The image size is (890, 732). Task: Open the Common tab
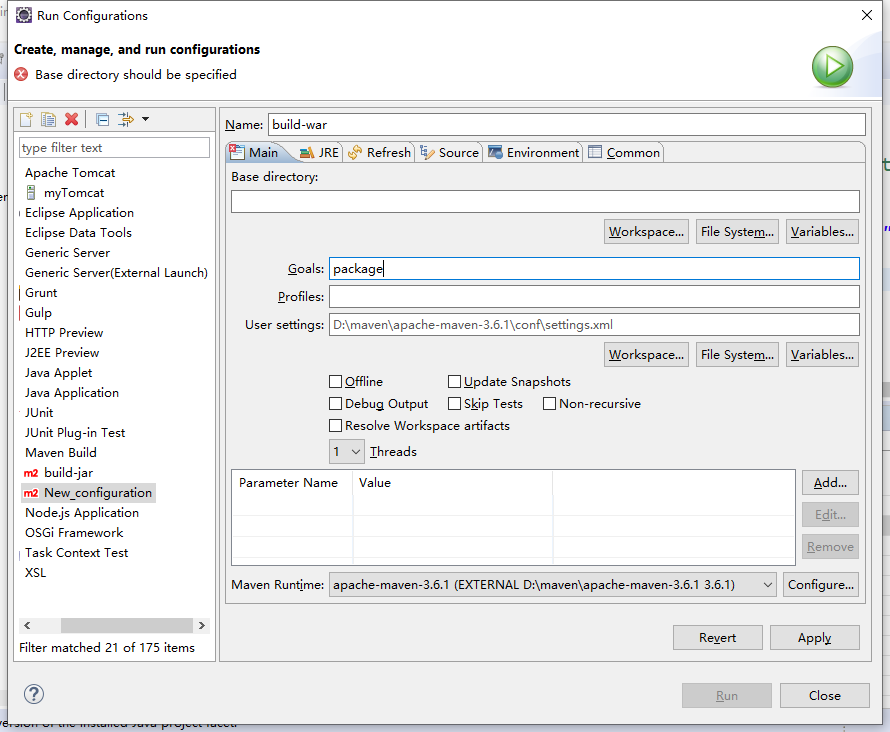pyautogui.click(x=624, y=153)
